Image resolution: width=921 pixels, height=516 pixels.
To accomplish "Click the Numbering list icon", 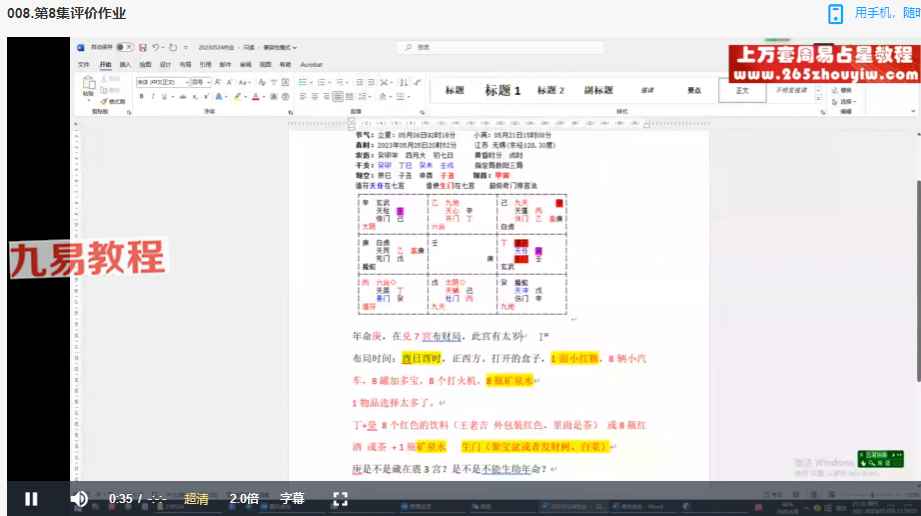I will [321, 82].
